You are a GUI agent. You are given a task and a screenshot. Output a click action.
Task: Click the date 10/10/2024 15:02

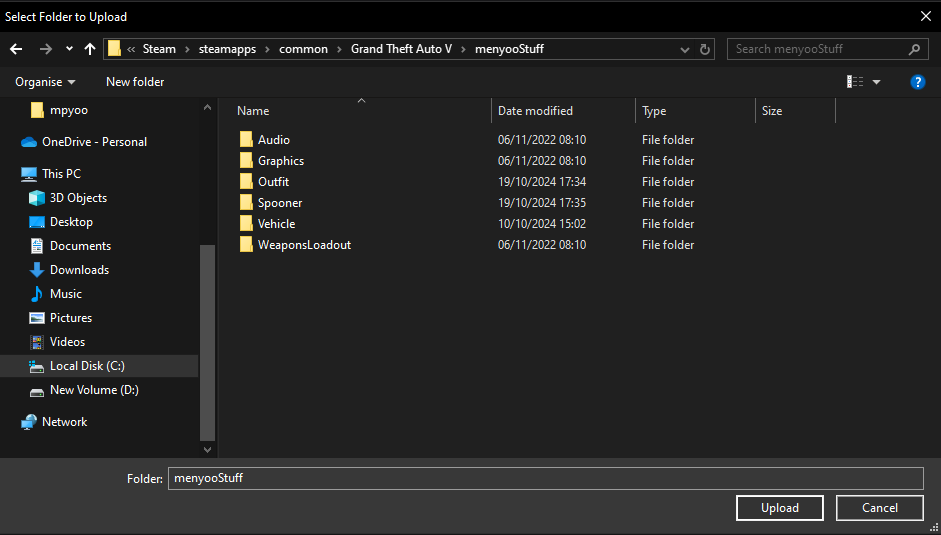coord(542,224)
